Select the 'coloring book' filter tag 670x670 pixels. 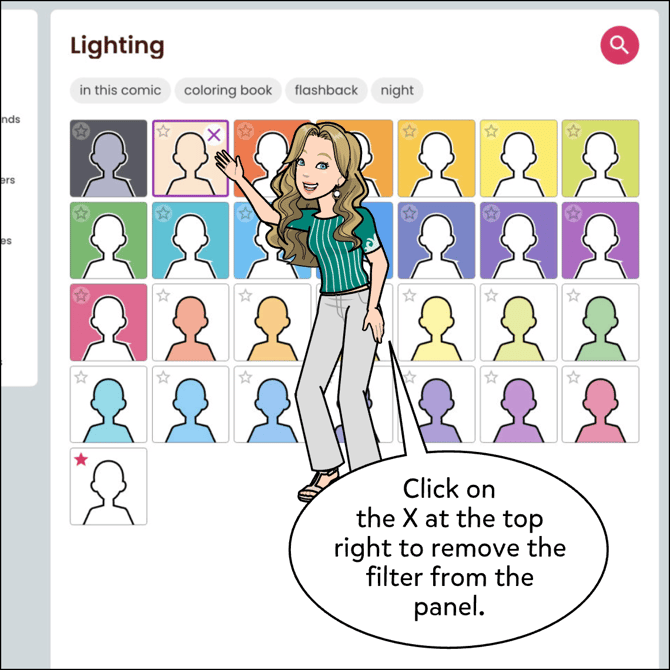[228, 90]
